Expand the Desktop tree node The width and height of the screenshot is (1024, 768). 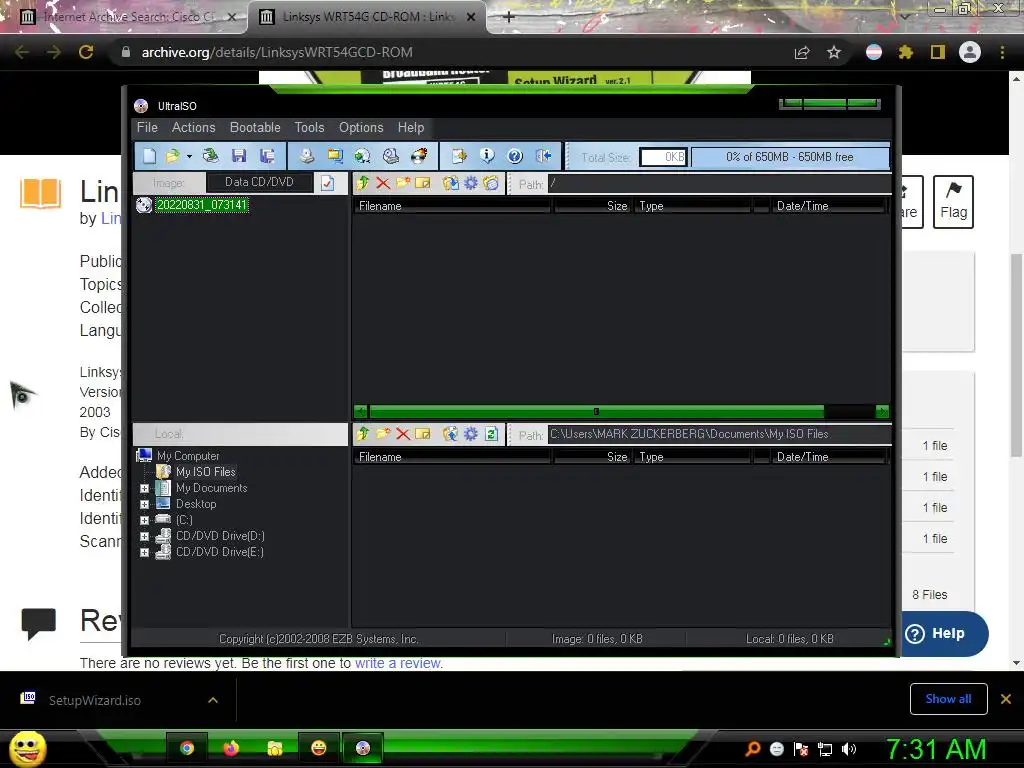point(144,505)
